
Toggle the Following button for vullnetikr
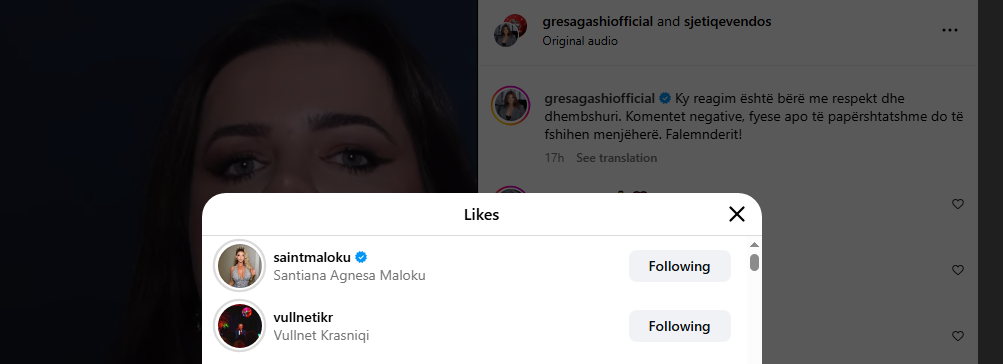click(679, 326)
